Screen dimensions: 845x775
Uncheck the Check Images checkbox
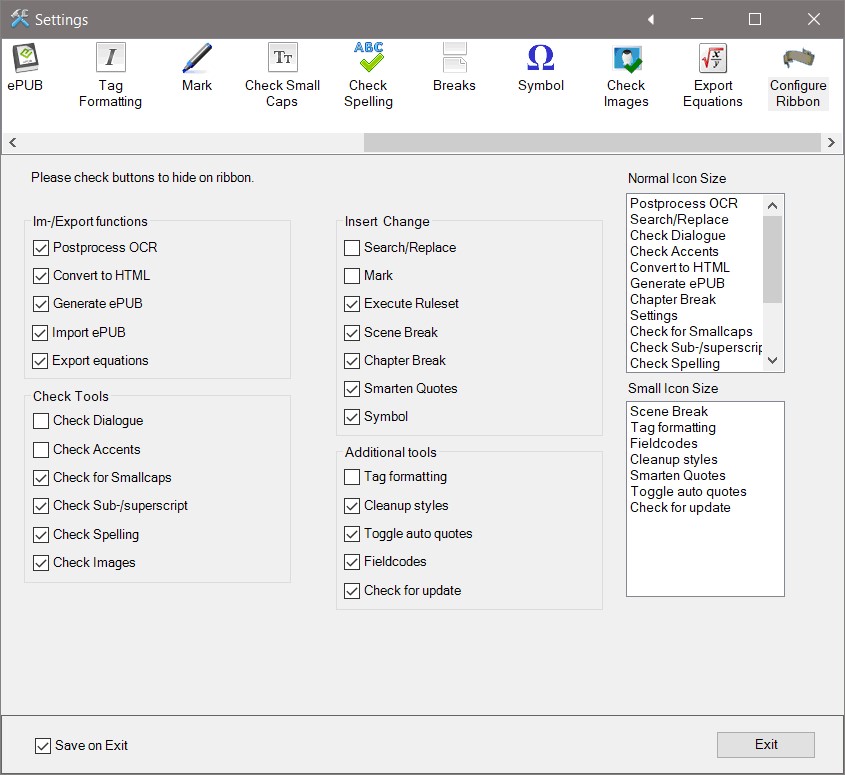tap(40, 563)
